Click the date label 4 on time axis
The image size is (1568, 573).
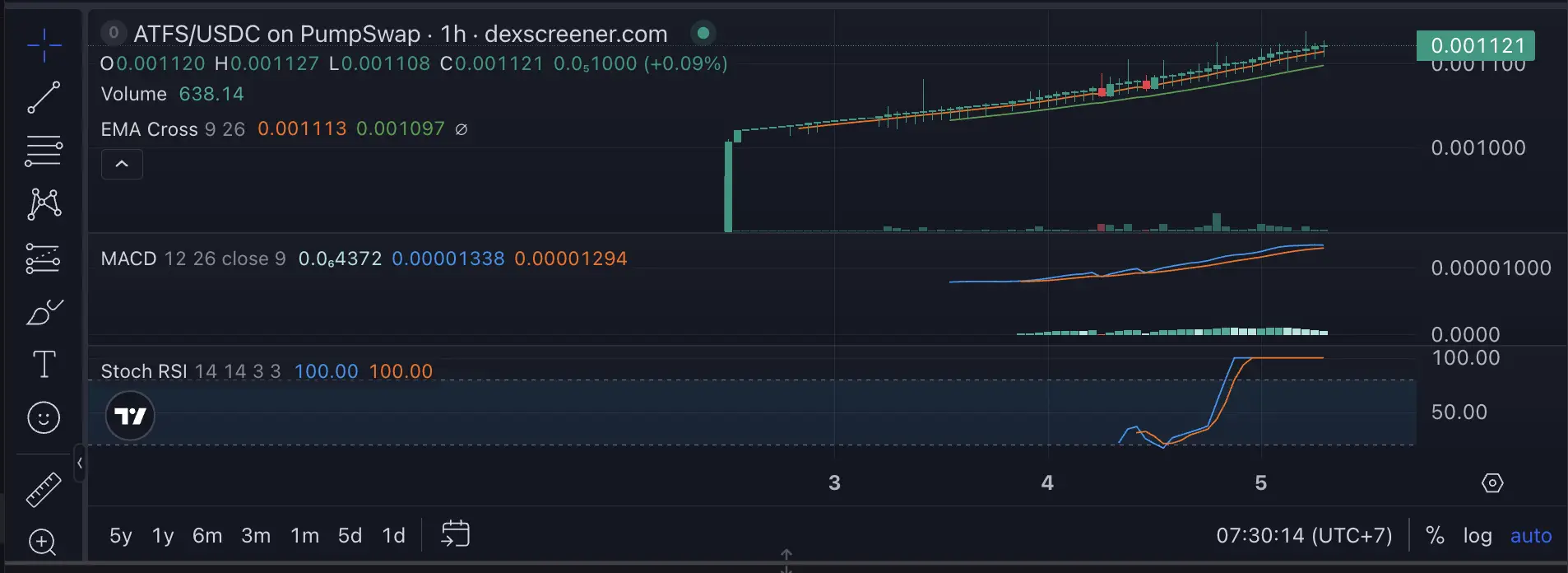(1047, 482)
